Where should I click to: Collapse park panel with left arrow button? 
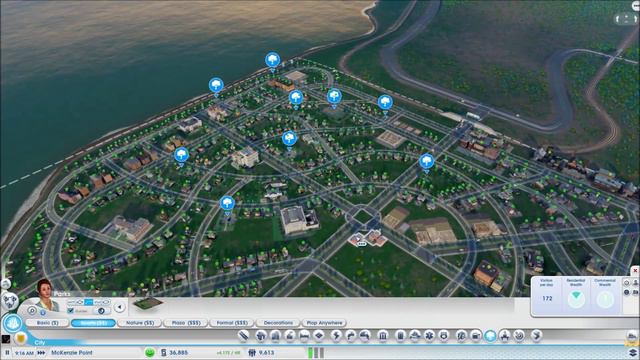120,307
